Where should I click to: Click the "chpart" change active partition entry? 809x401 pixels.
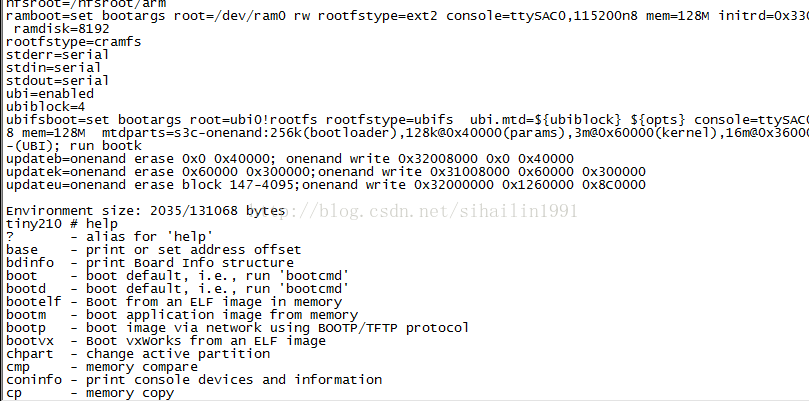pos(27,353)
